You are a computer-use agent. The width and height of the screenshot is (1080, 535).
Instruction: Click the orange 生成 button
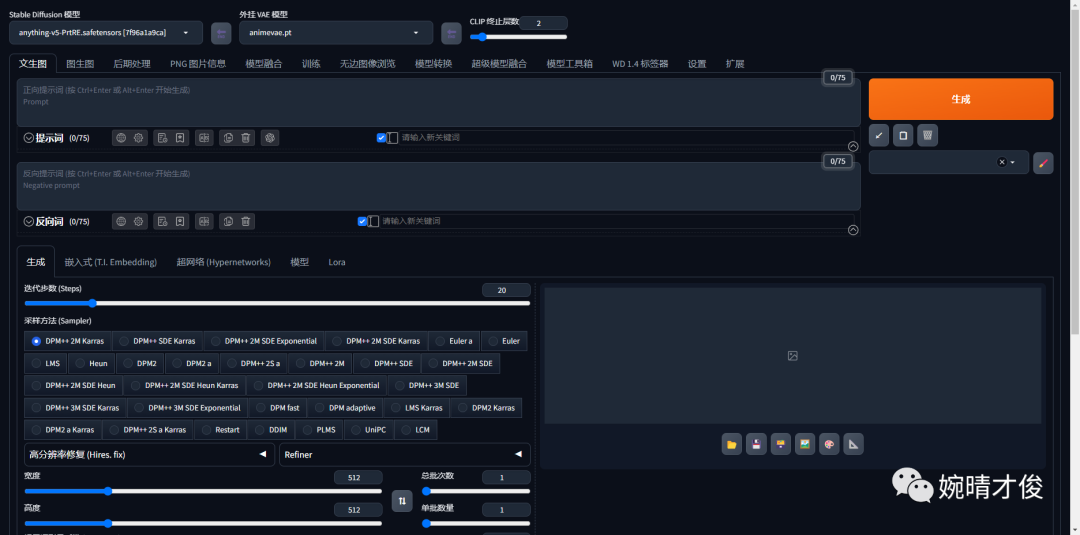tap(961, 99)
